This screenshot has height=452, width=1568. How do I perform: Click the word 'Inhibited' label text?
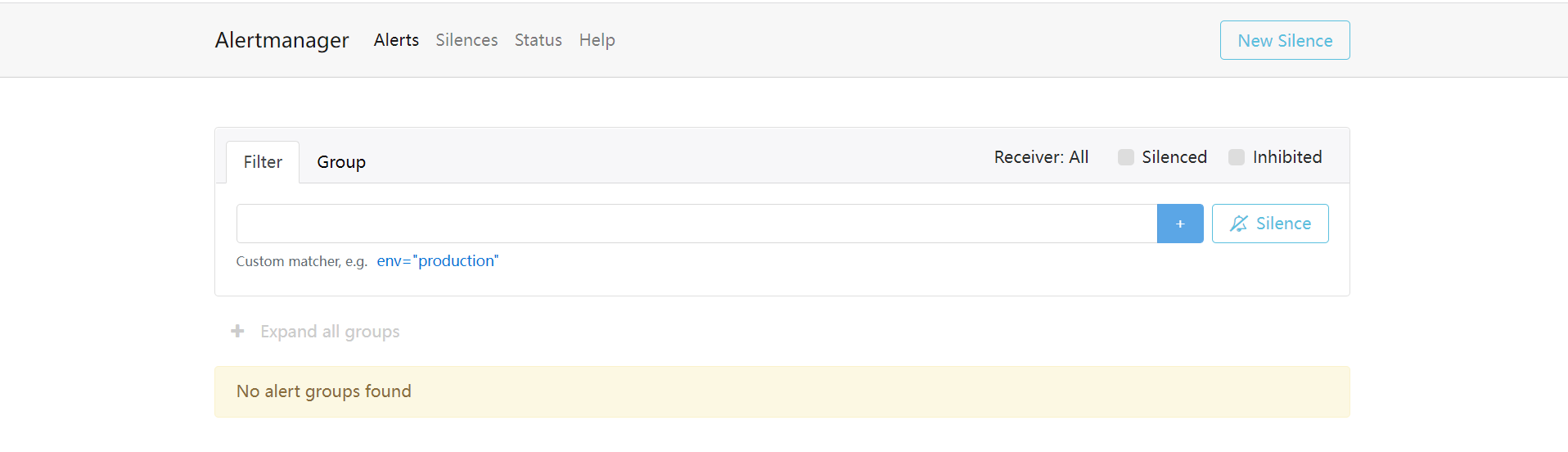point(1286,157)
